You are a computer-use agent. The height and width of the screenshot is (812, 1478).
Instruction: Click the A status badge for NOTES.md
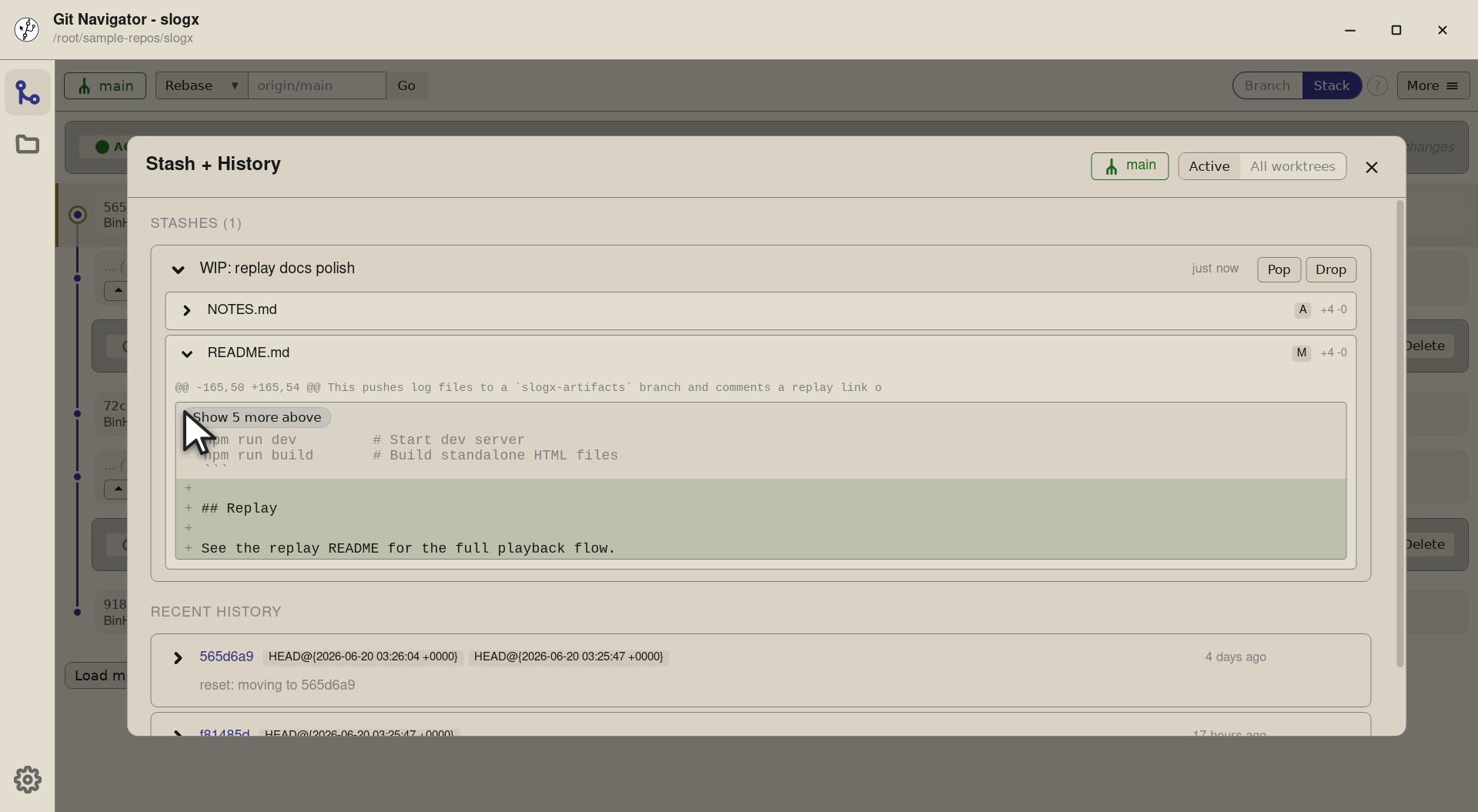[1302, 309]
